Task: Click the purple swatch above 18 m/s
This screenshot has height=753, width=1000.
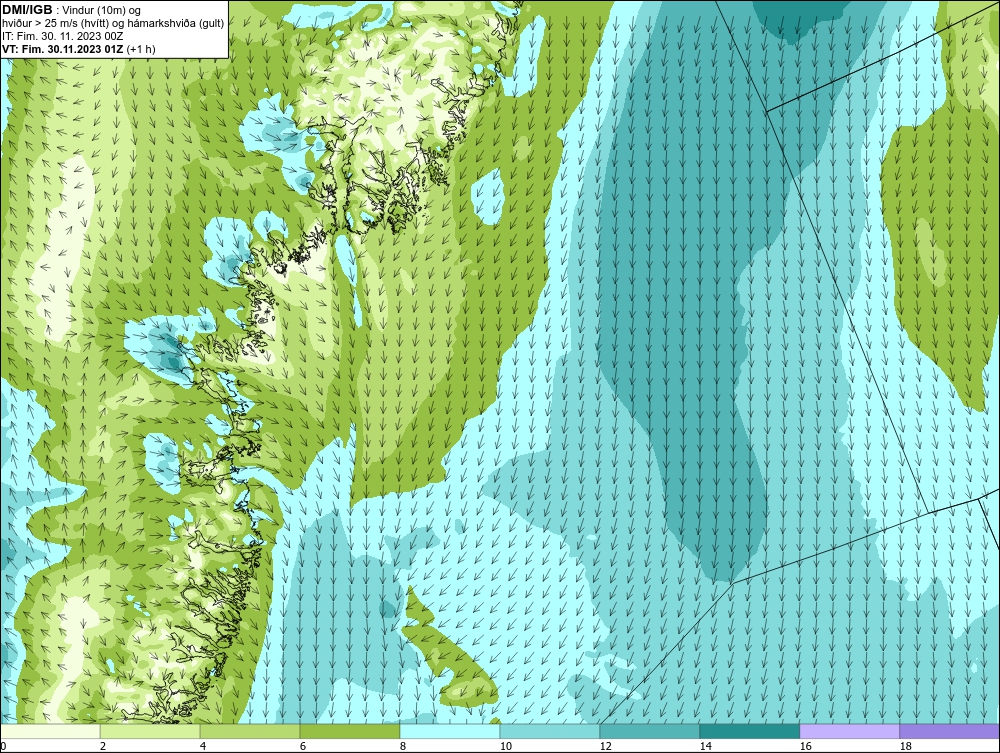Action: pos(949,731)
